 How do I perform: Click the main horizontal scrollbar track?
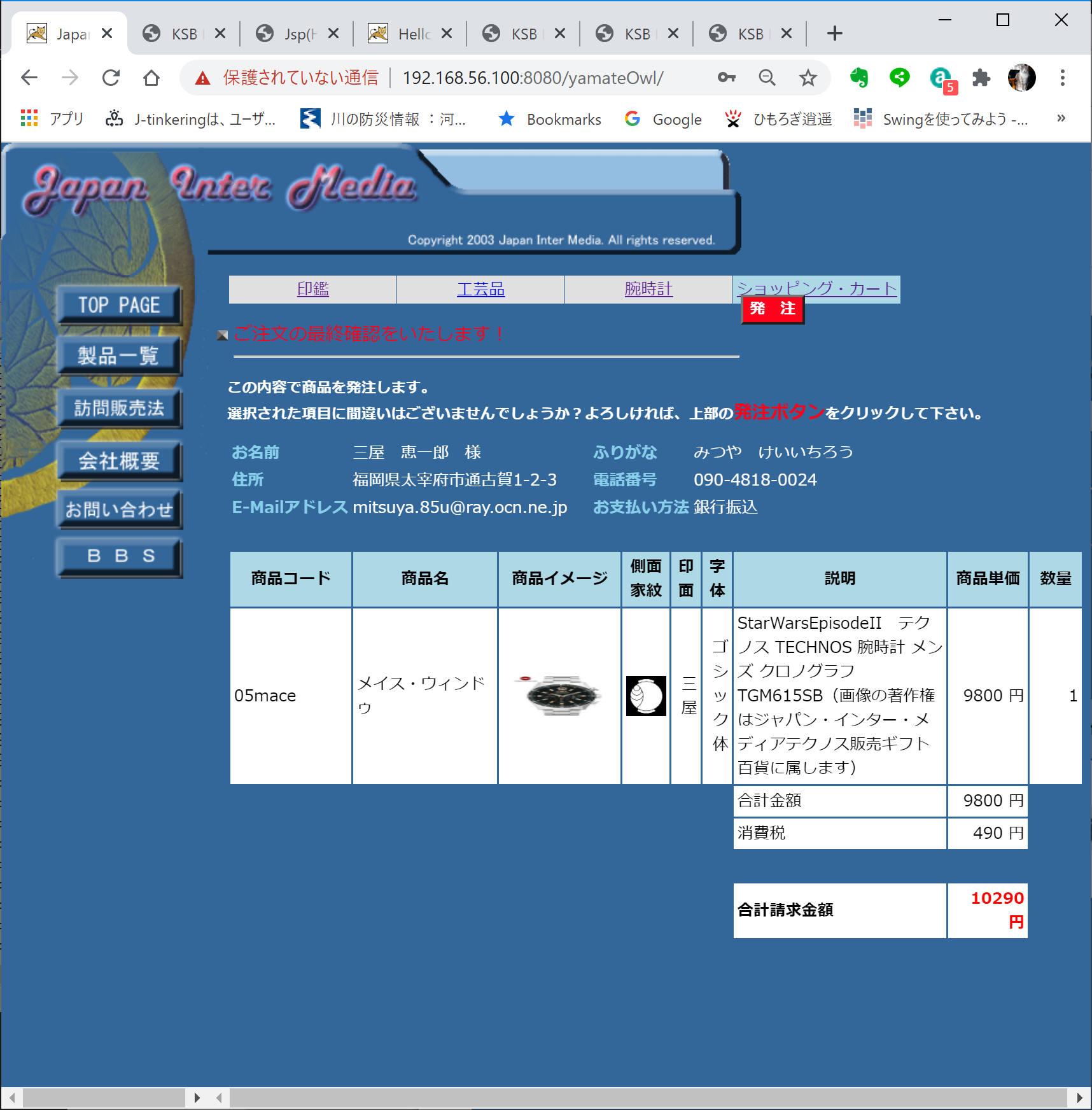648,1097
